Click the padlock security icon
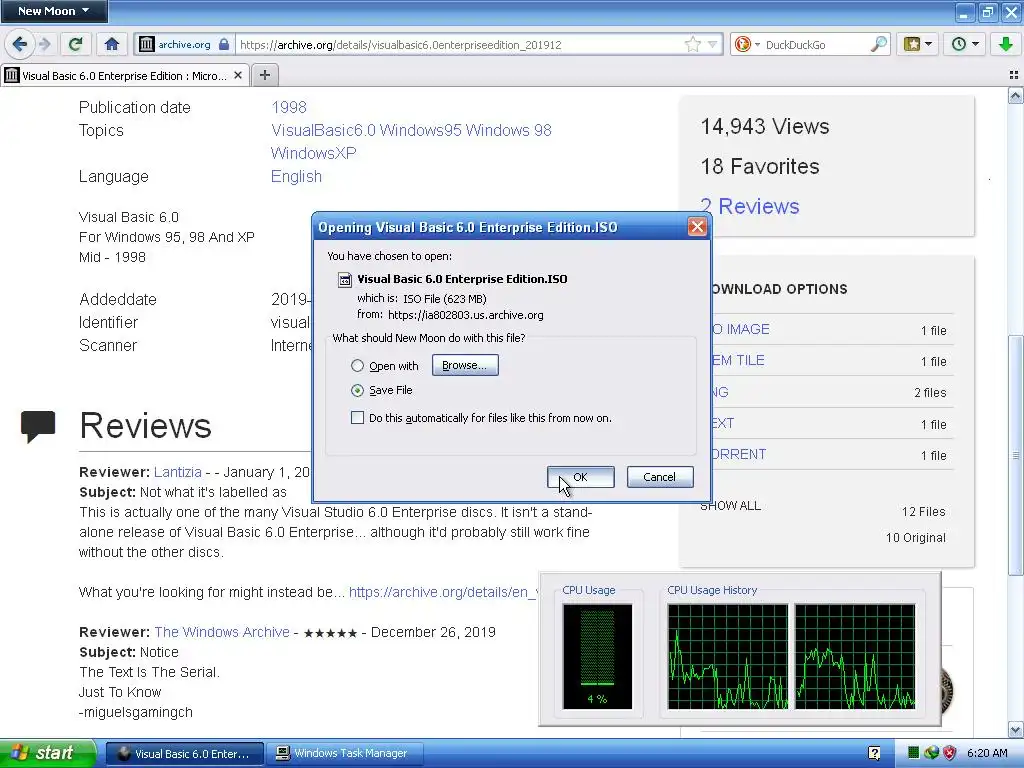Viewport: 1024px width, 768px height. 224,44
